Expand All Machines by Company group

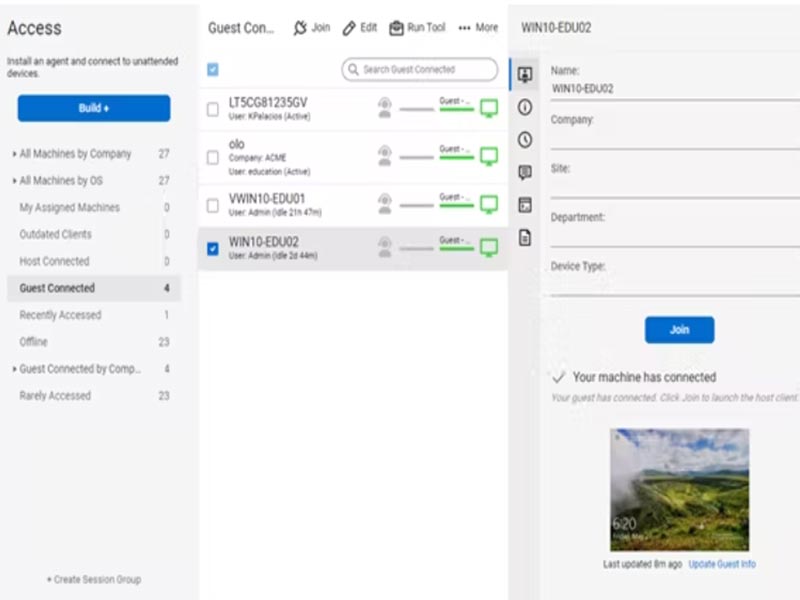(x=14, y=154)
